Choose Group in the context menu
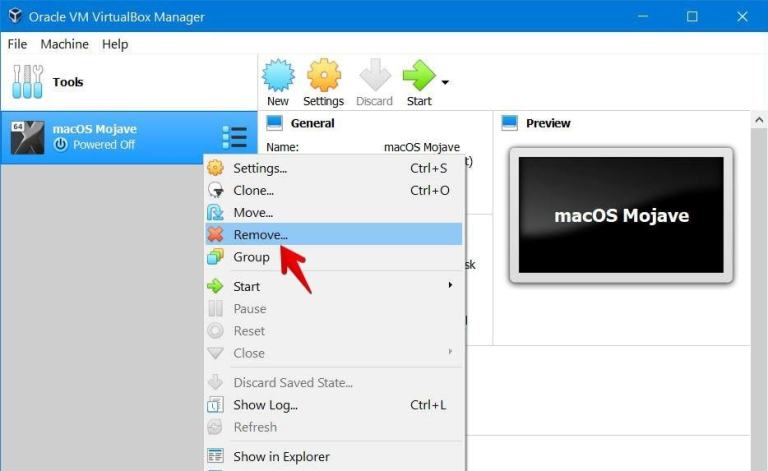Image resolution: width=768 pixels, height=471 pixels. (x=334, y=257)
